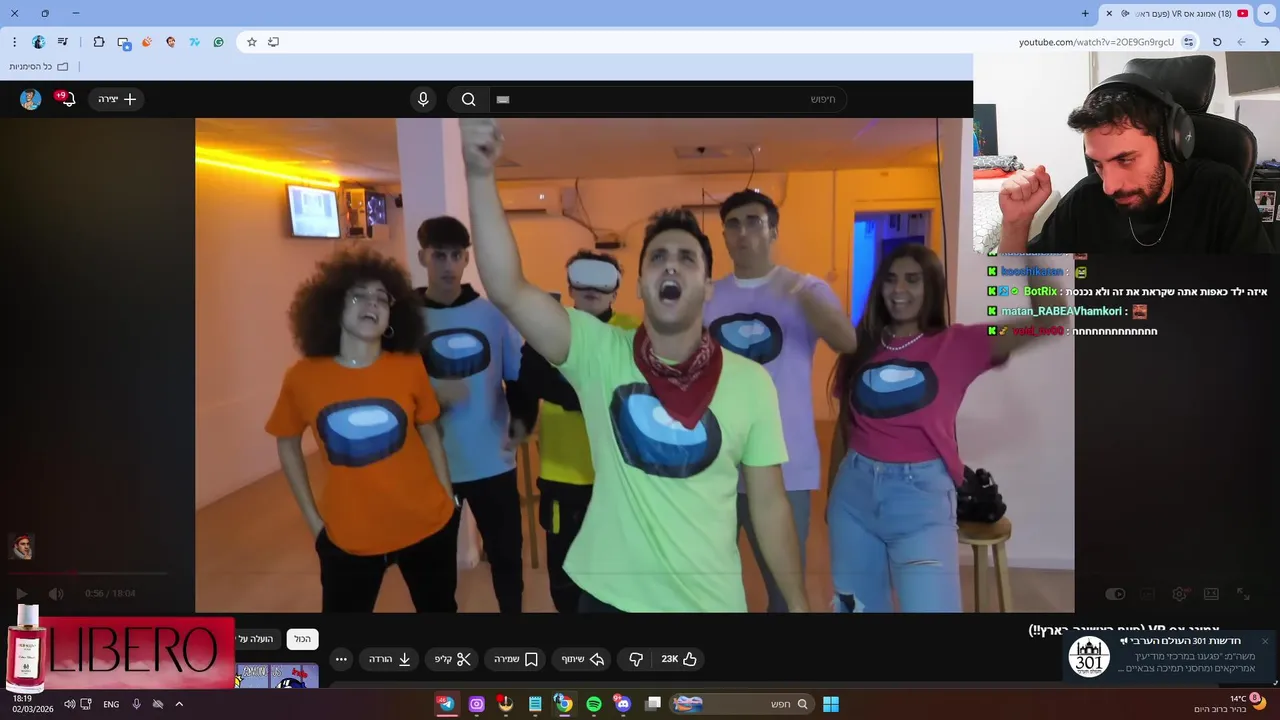
Task: Open the media controls icon in Chrome toolbar
Action: 63,42
